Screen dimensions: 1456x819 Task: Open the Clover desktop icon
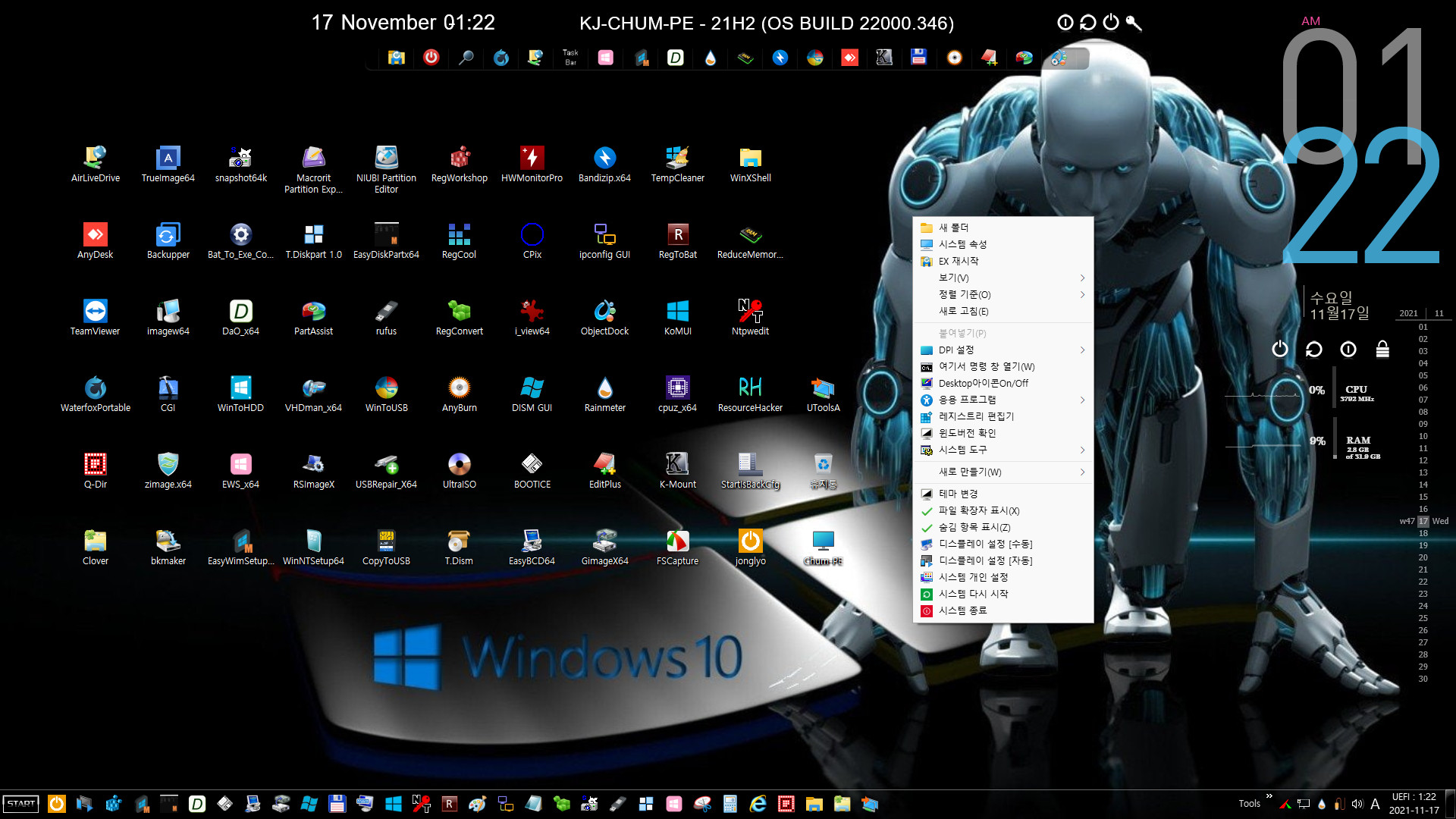coord(95,547)
